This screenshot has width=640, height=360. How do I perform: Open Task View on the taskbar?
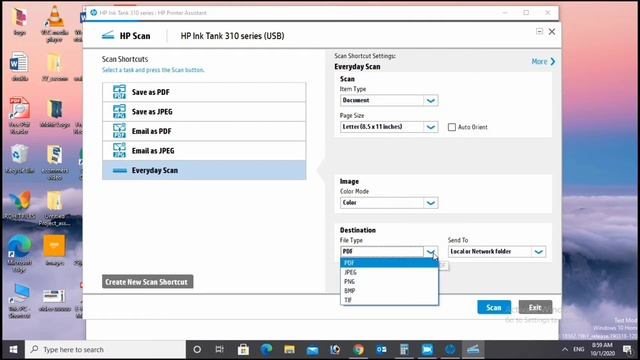point(220,350)
